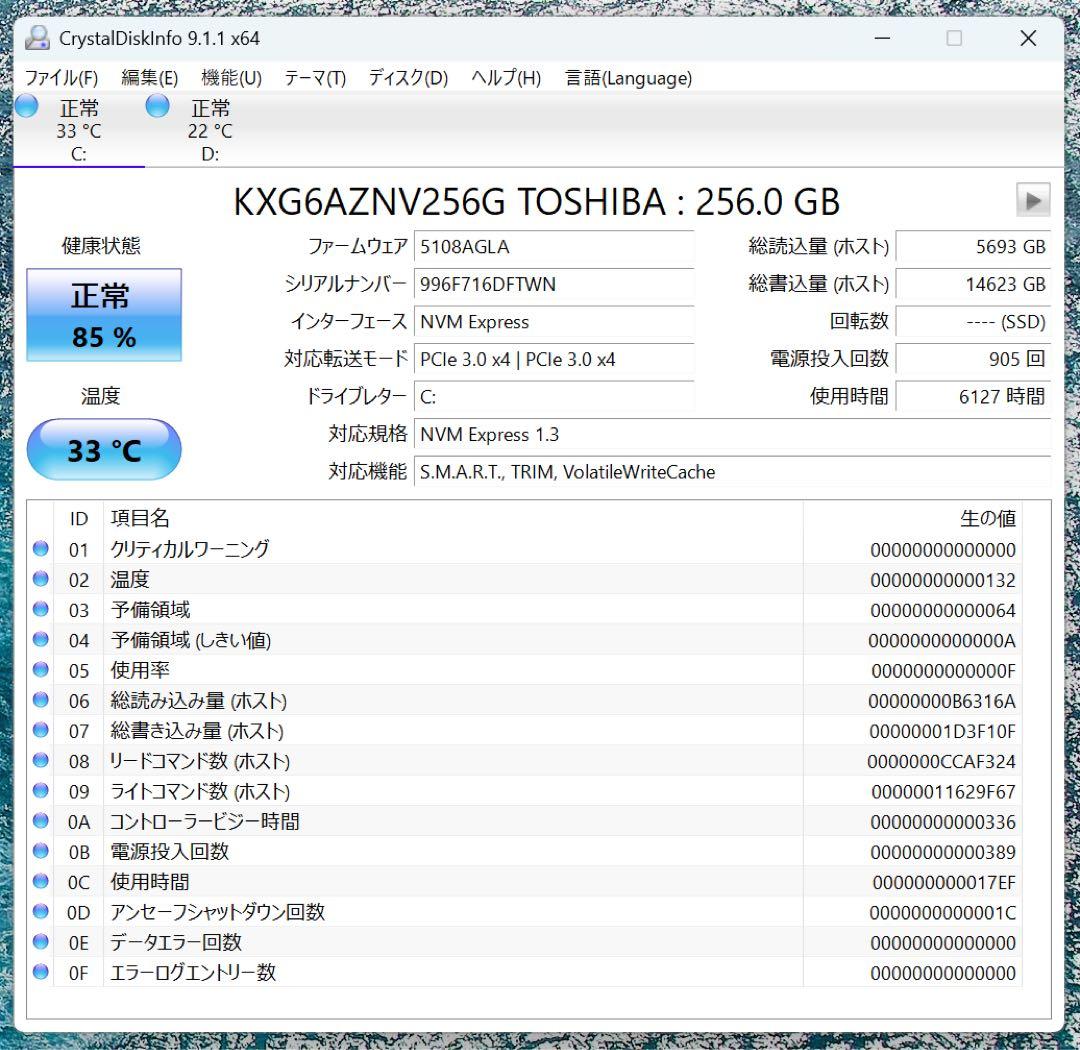Click the serial number 996F716DFTWN field
The width and height of the screenshot is (1080, 1050).
[555, 285]
